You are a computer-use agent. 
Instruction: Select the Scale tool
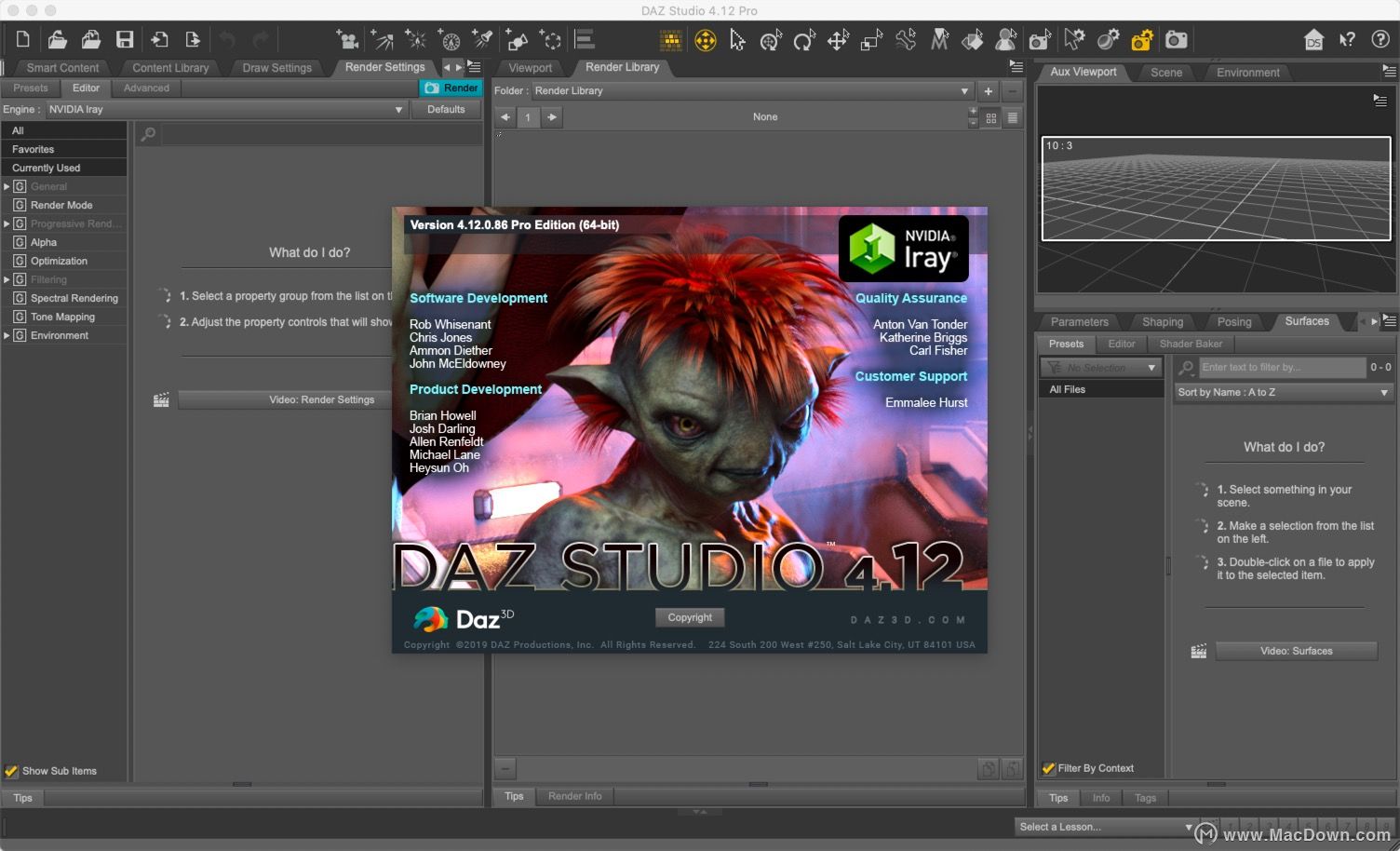[x=871, y=40]
